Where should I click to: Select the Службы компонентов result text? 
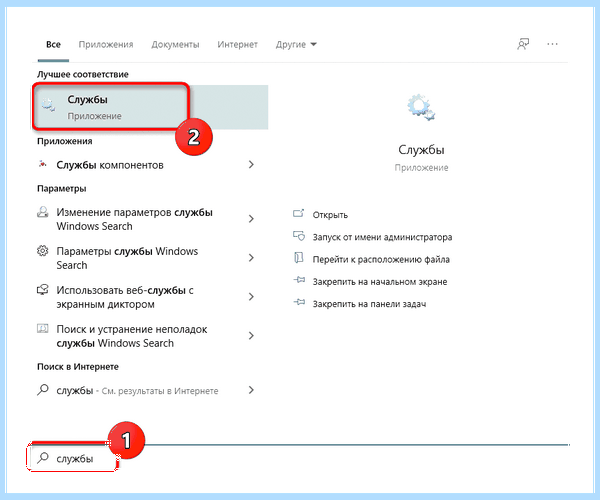pyautogui.click(x=110, y=165)
